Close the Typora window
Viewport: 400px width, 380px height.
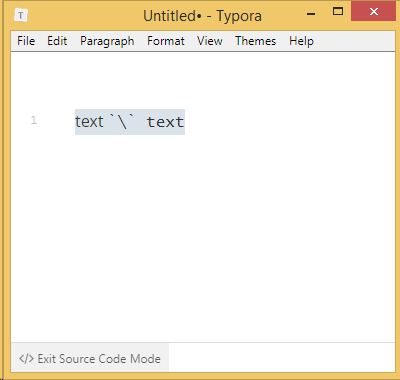click(x=374, y=12)
